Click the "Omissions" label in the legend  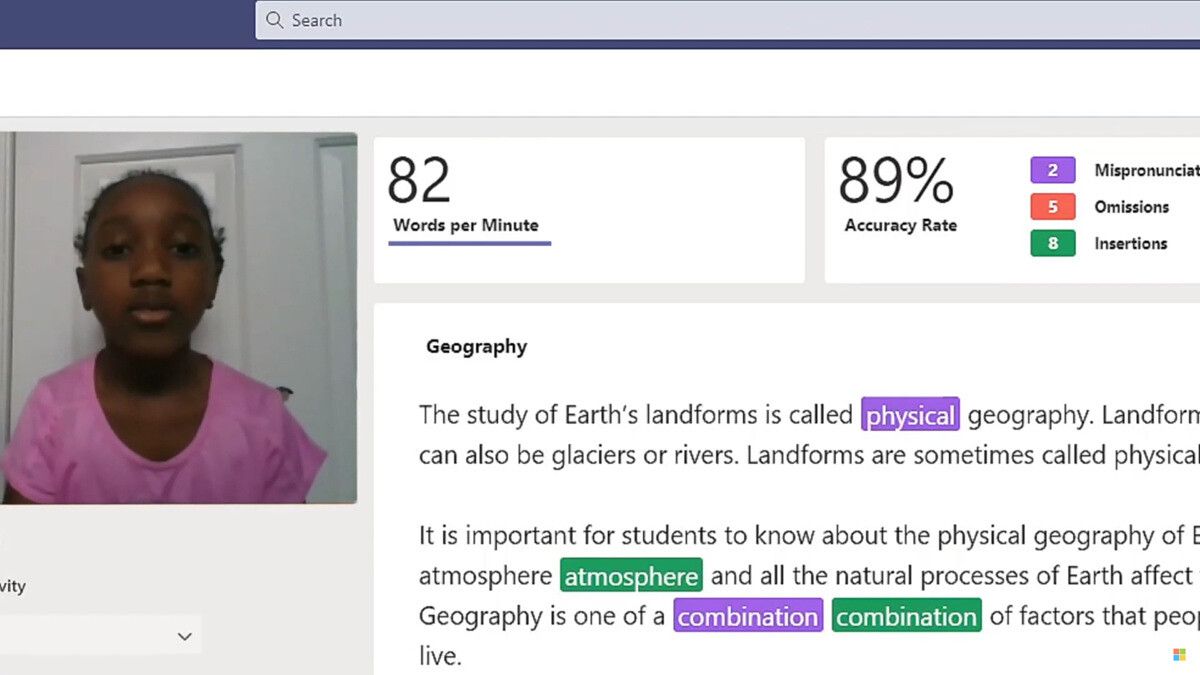click(1133, 207)
